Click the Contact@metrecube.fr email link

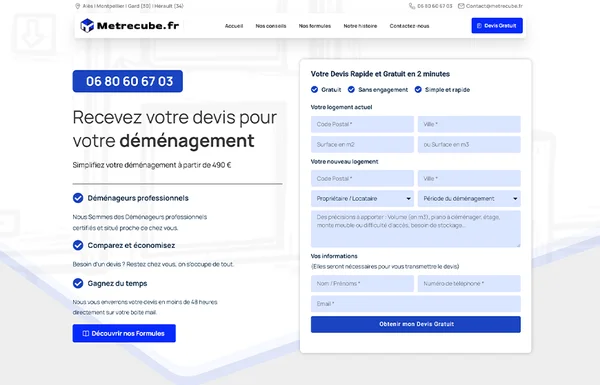pyautogui.click(x=494, y=6)
